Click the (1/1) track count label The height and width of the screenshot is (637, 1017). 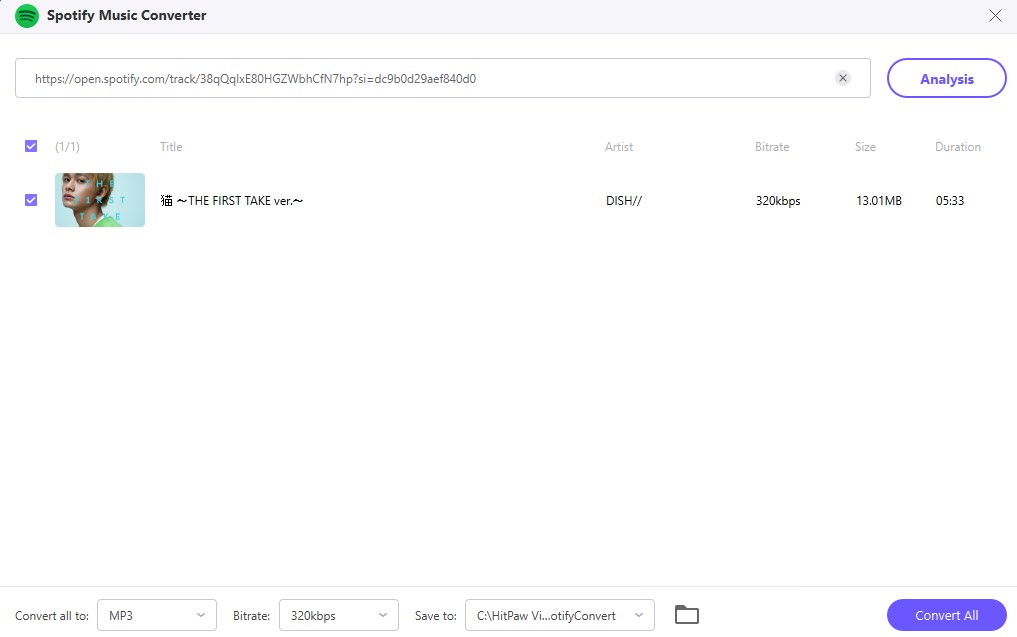point(67,147)
